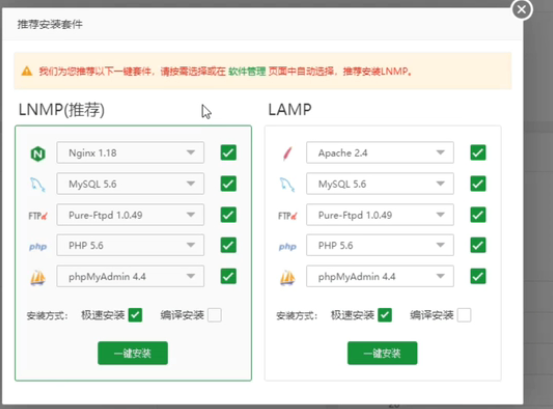Click the LNMP(推荐) heading

point(61,110)
